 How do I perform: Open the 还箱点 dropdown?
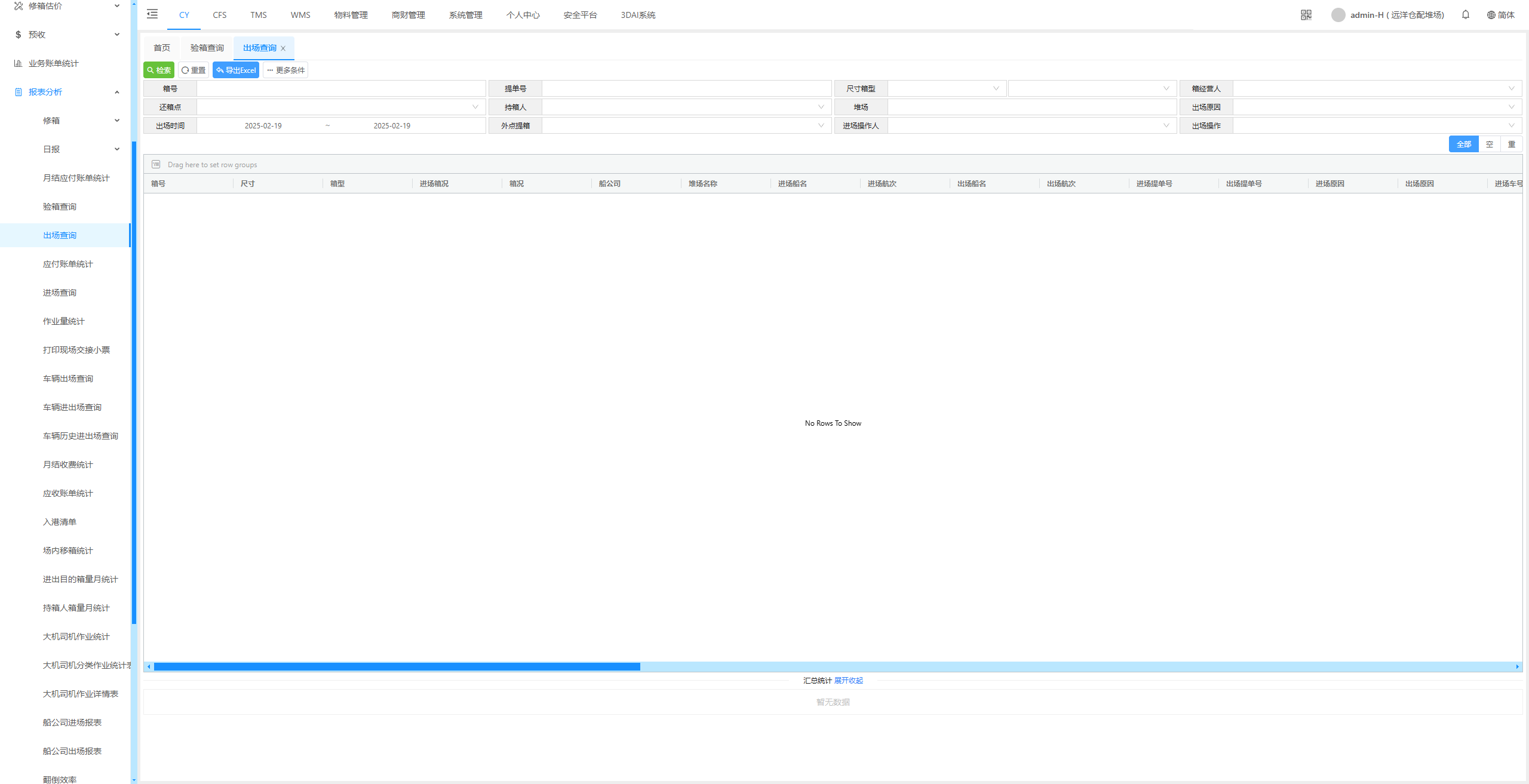(x=340, y=107)
